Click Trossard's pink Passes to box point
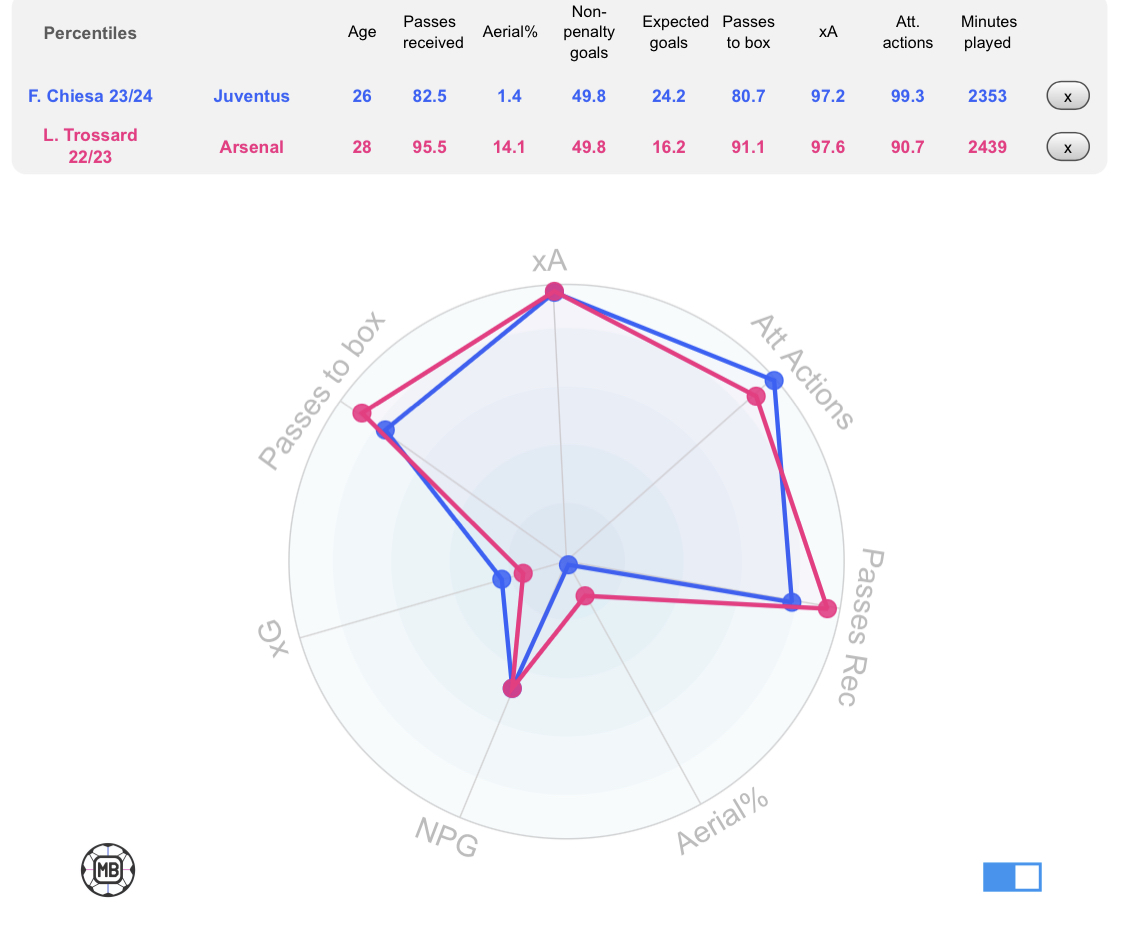This screenshot has width=1125, height=927. click(362, 413)
